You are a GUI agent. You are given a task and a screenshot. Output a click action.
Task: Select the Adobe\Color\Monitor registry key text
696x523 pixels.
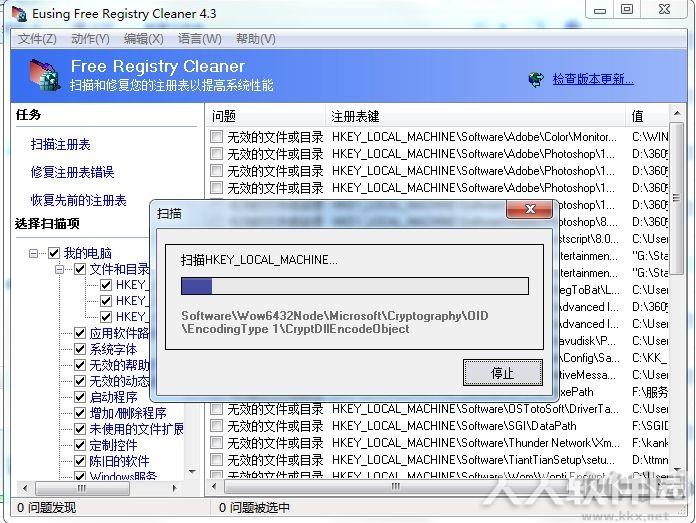474,137
